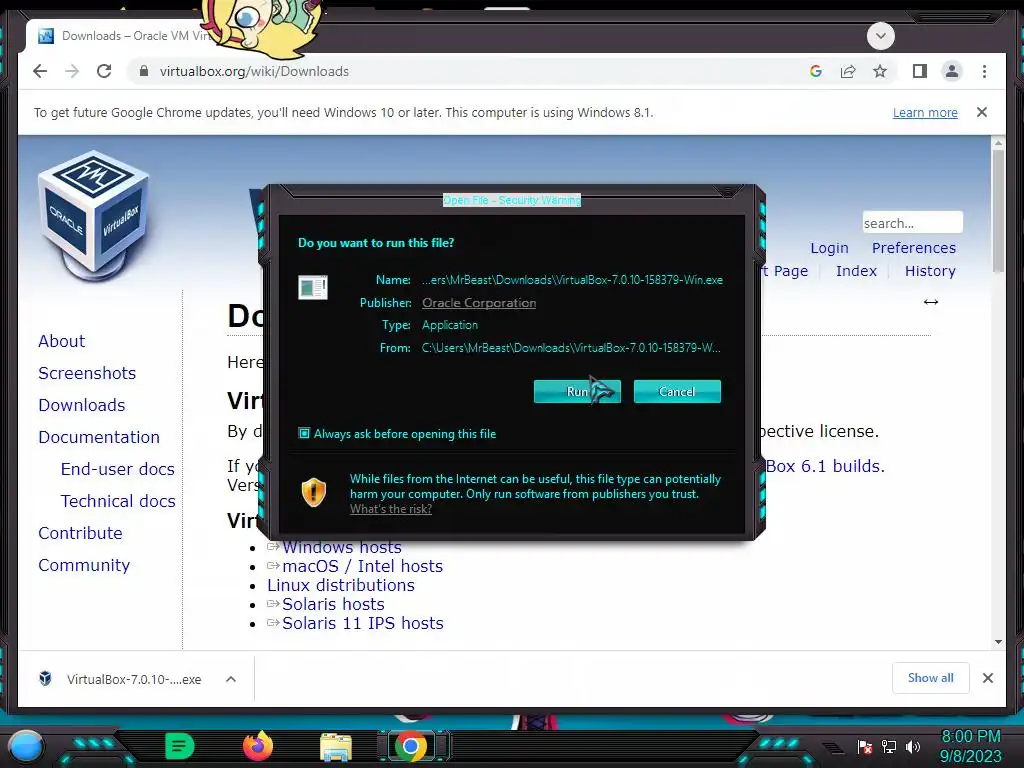Open Contribute in the sidebar
The width and height of the screenshot is (1024, 768).
[x=80, y=533]
